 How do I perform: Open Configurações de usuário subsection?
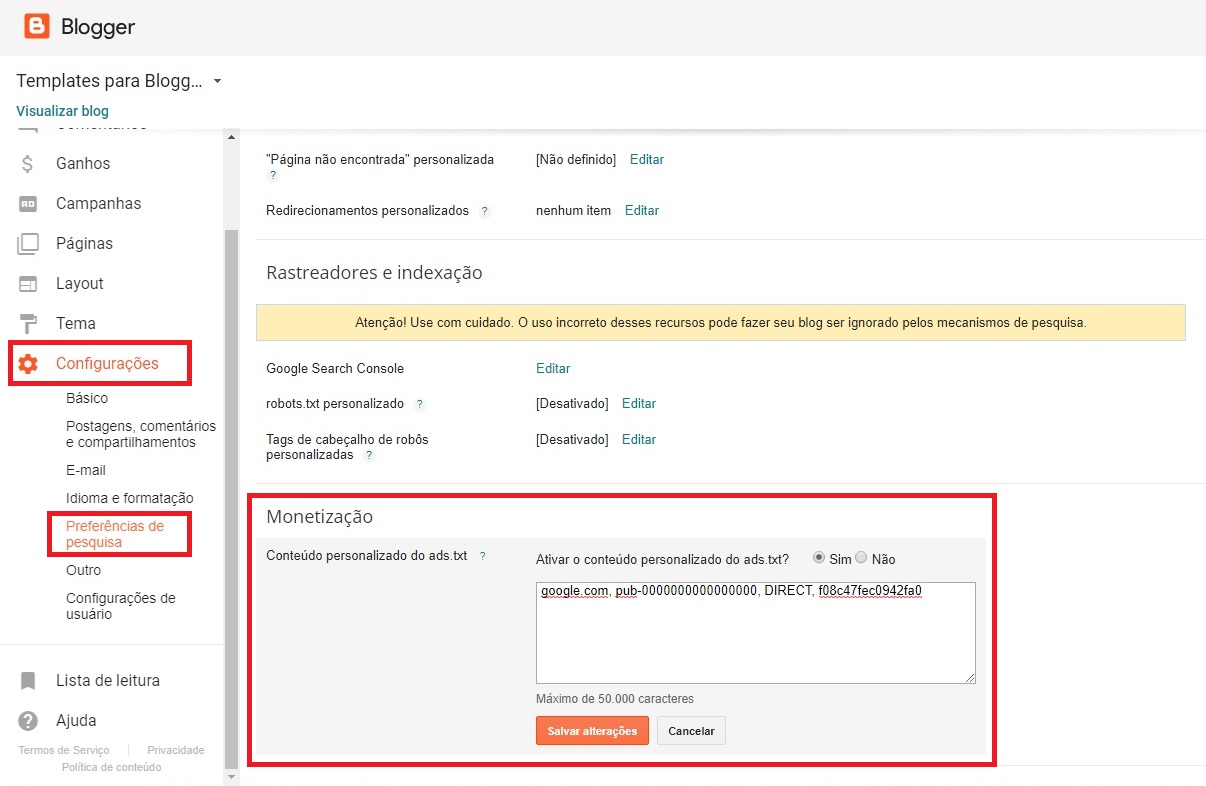pos(121,606)
